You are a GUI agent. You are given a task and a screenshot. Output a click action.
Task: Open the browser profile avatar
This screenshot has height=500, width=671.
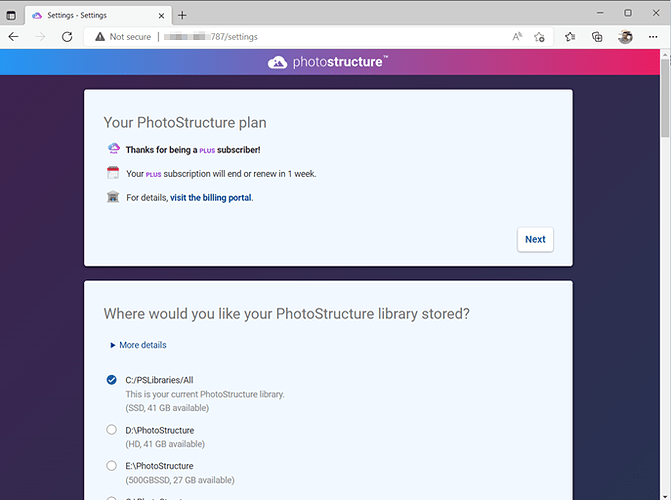(x=625, y=37)
